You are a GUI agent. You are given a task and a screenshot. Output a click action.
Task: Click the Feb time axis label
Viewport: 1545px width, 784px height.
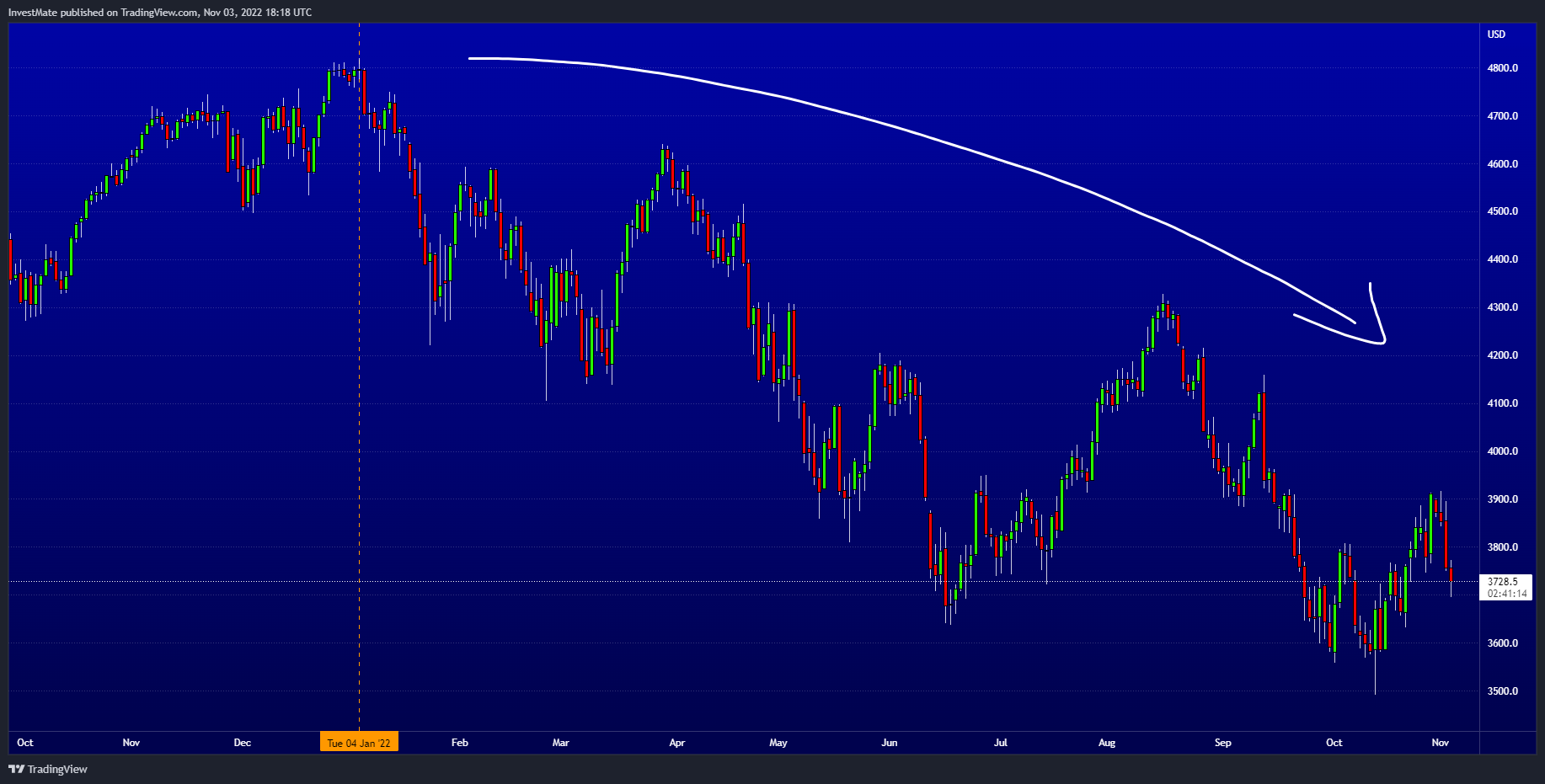[x=460, y=743]
